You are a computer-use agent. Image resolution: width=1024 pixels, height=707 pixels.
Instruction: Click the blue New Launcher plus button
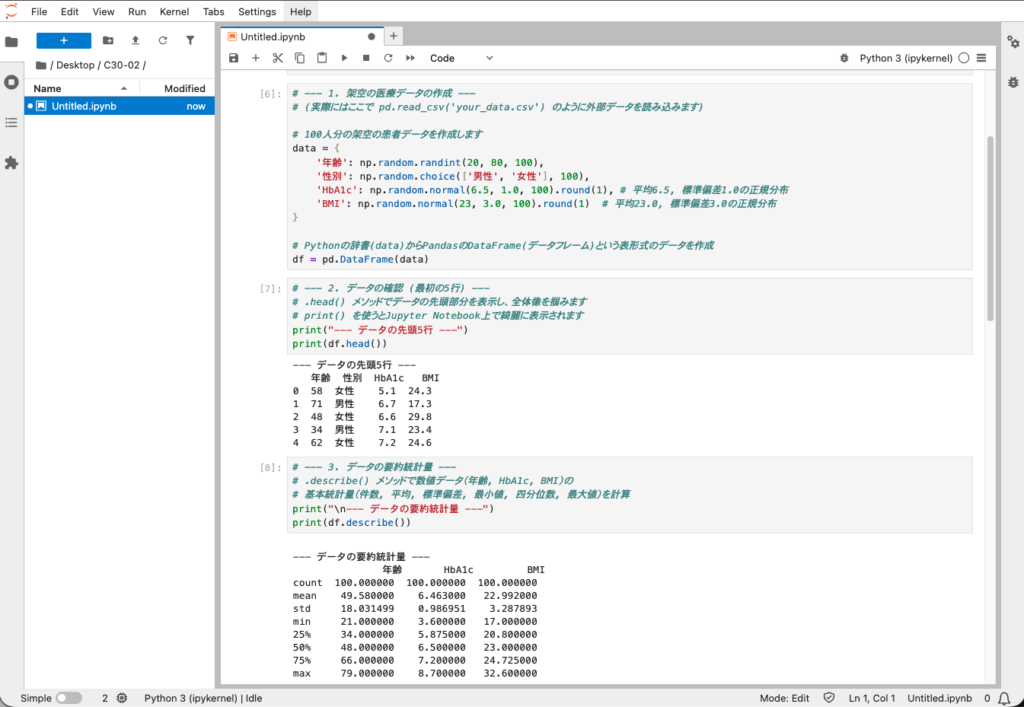point(64,41)
